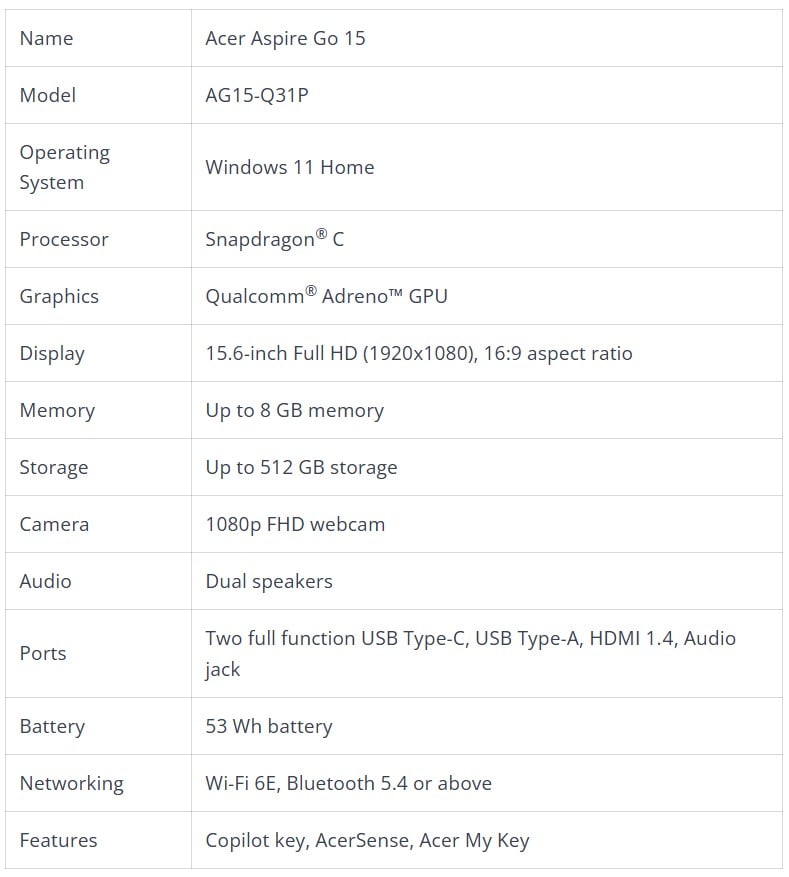Screen dimensions: 789x877
Task: Click the Wi-Fi 6E networking value
Action: coord(348,784)
